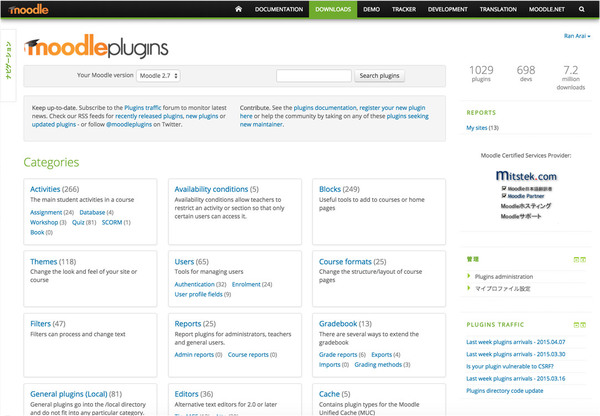Open the search magnifier icon in top bar
The image size is (600, 416).
pos(582,9)
